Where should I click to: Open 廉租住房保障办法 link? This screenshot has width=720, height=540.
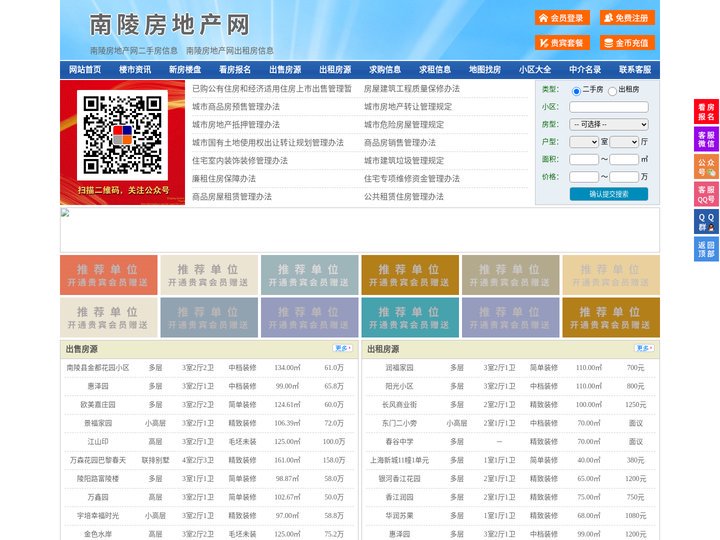coord(224,179)
